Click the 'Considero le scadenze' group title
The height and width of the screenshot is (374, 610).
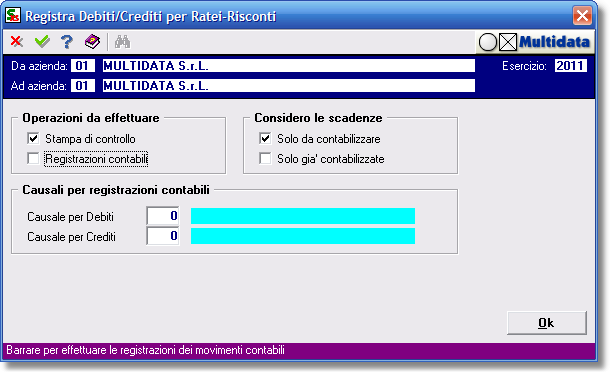(318, 118)
